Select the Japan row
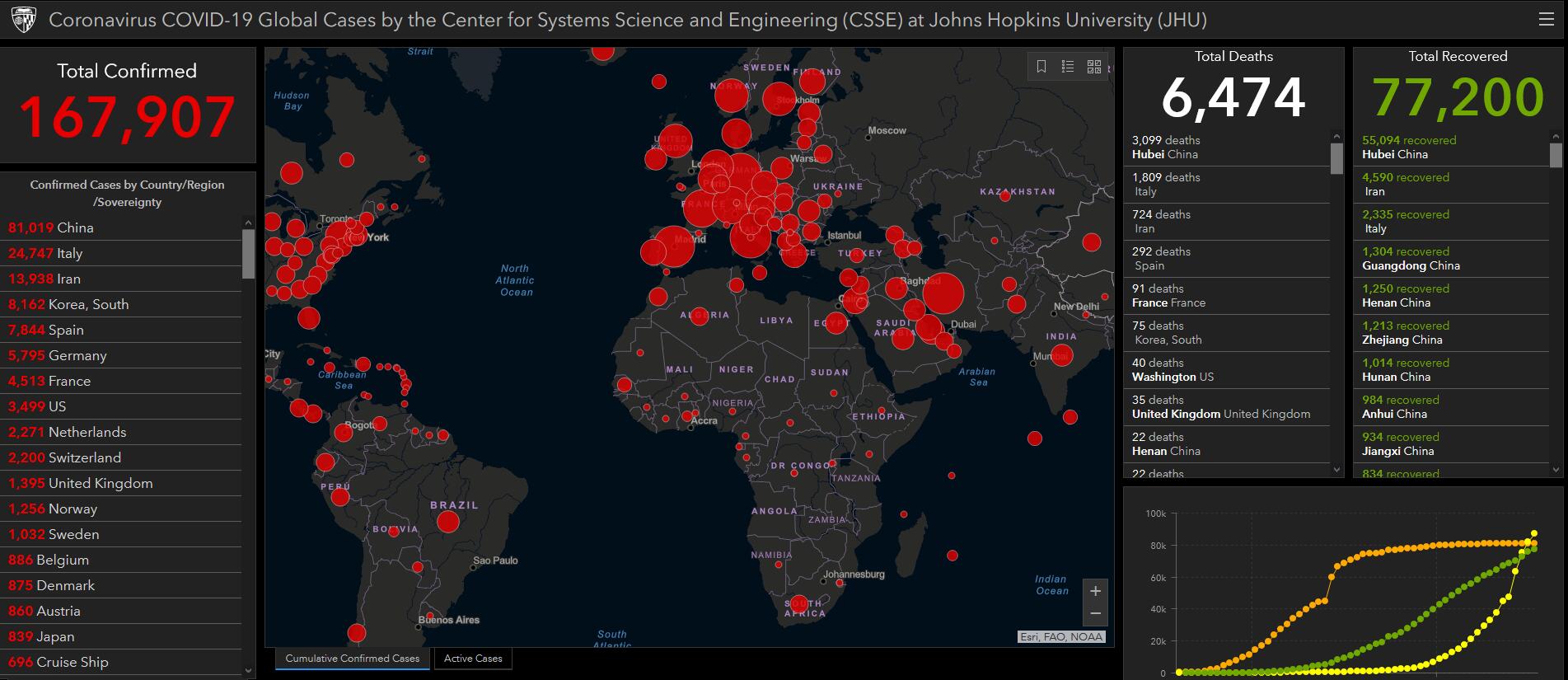The height and width of the screenshot is (680, 1568). coord(121,636)
